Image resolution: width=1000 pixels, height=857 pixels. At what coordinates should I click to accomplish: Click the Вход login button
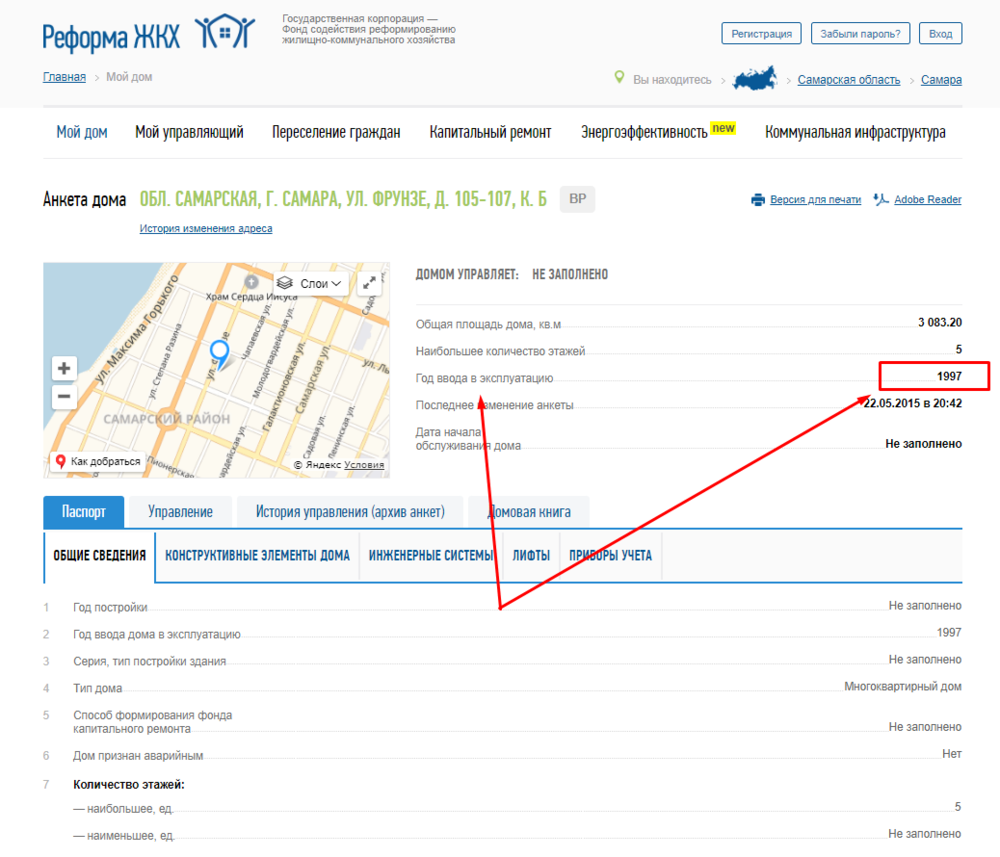(940, 33)
